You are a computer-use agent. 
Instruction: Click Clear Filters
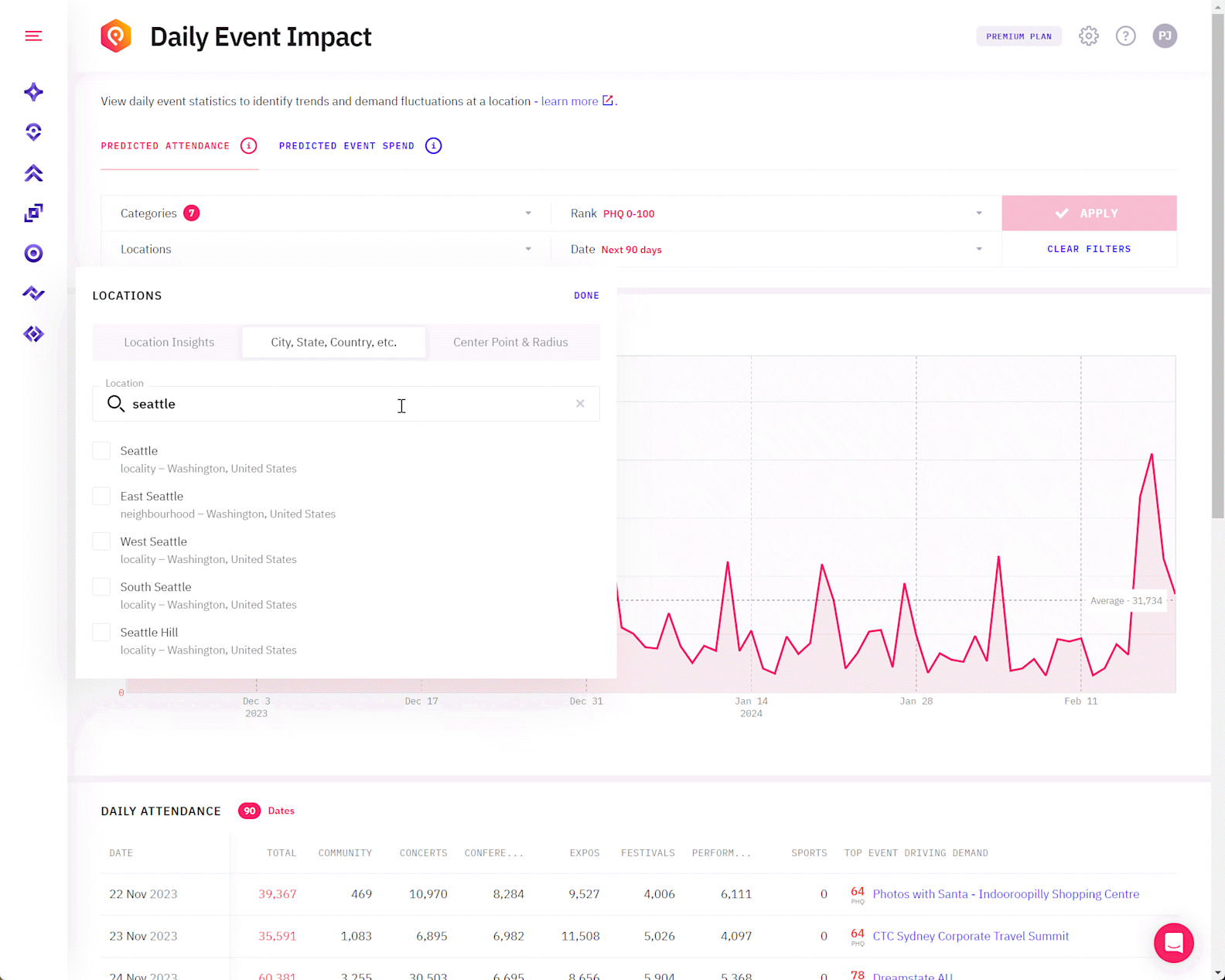(1088, 249)
